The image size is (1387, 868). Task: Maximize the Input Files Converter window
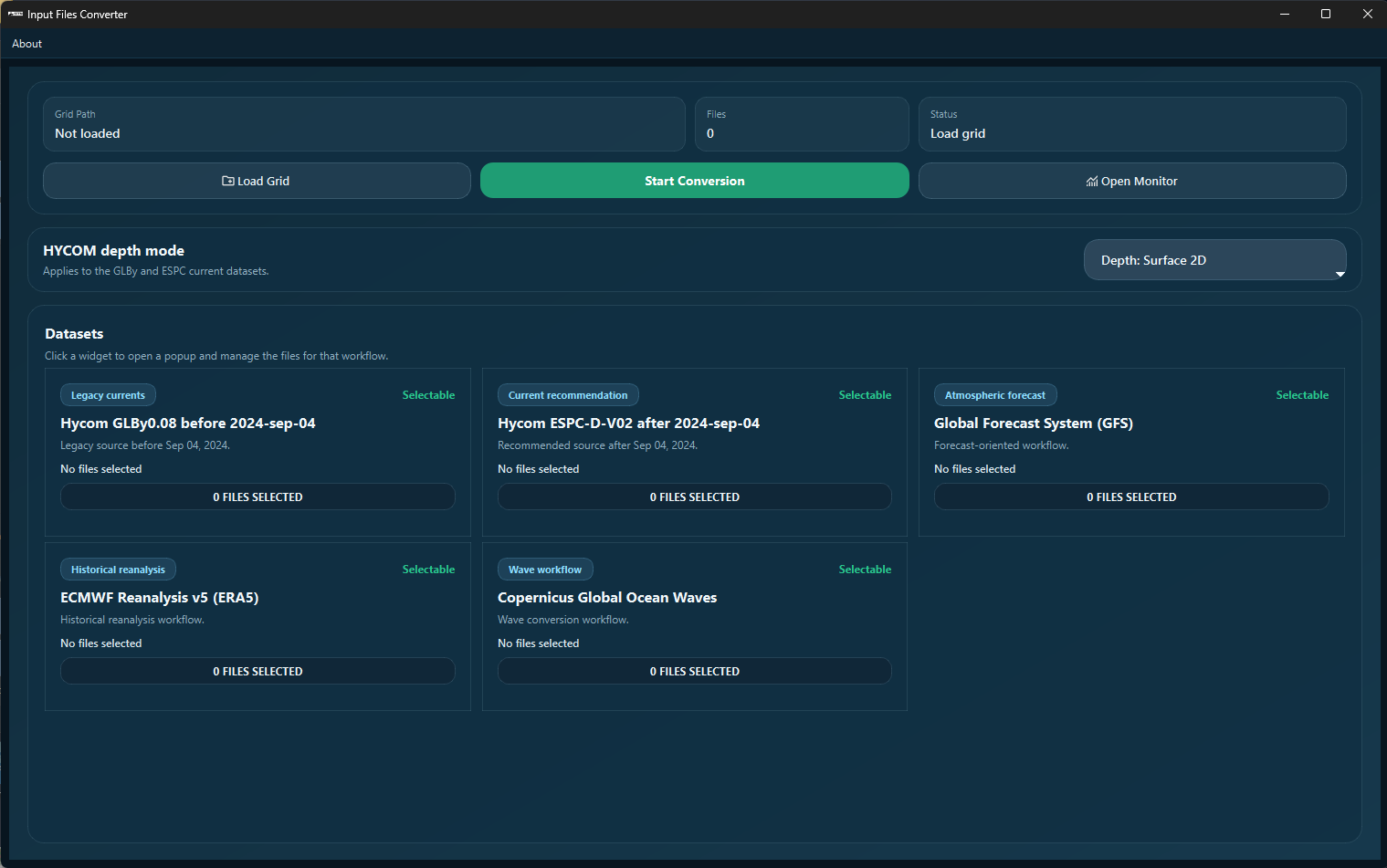pos(1326,14)
